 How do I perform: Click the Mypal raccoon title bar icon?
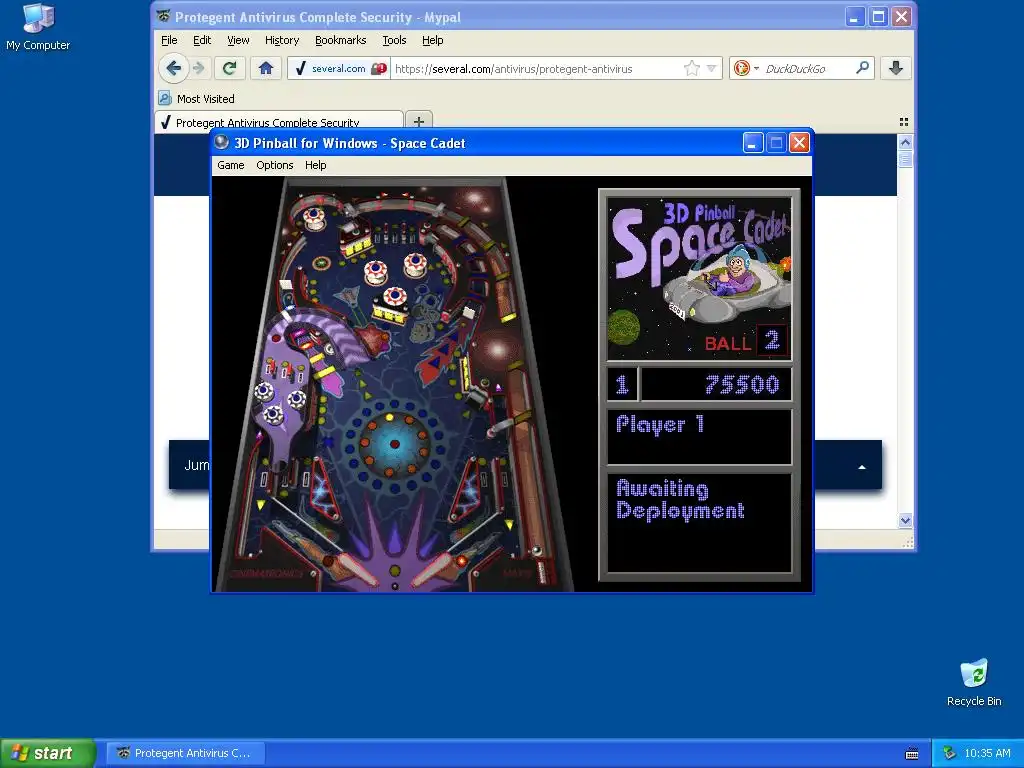coord(164,16)
